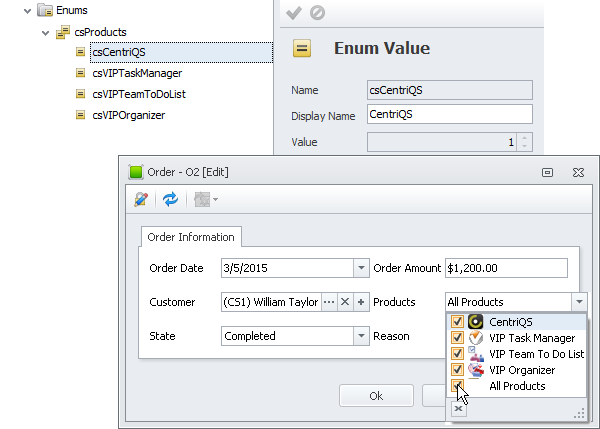Toggle the VIP Team To Do List checkbox
Image resolution: width=600 pixels, height=429 pixels.
pyautogui.click(x=458, y=354)
